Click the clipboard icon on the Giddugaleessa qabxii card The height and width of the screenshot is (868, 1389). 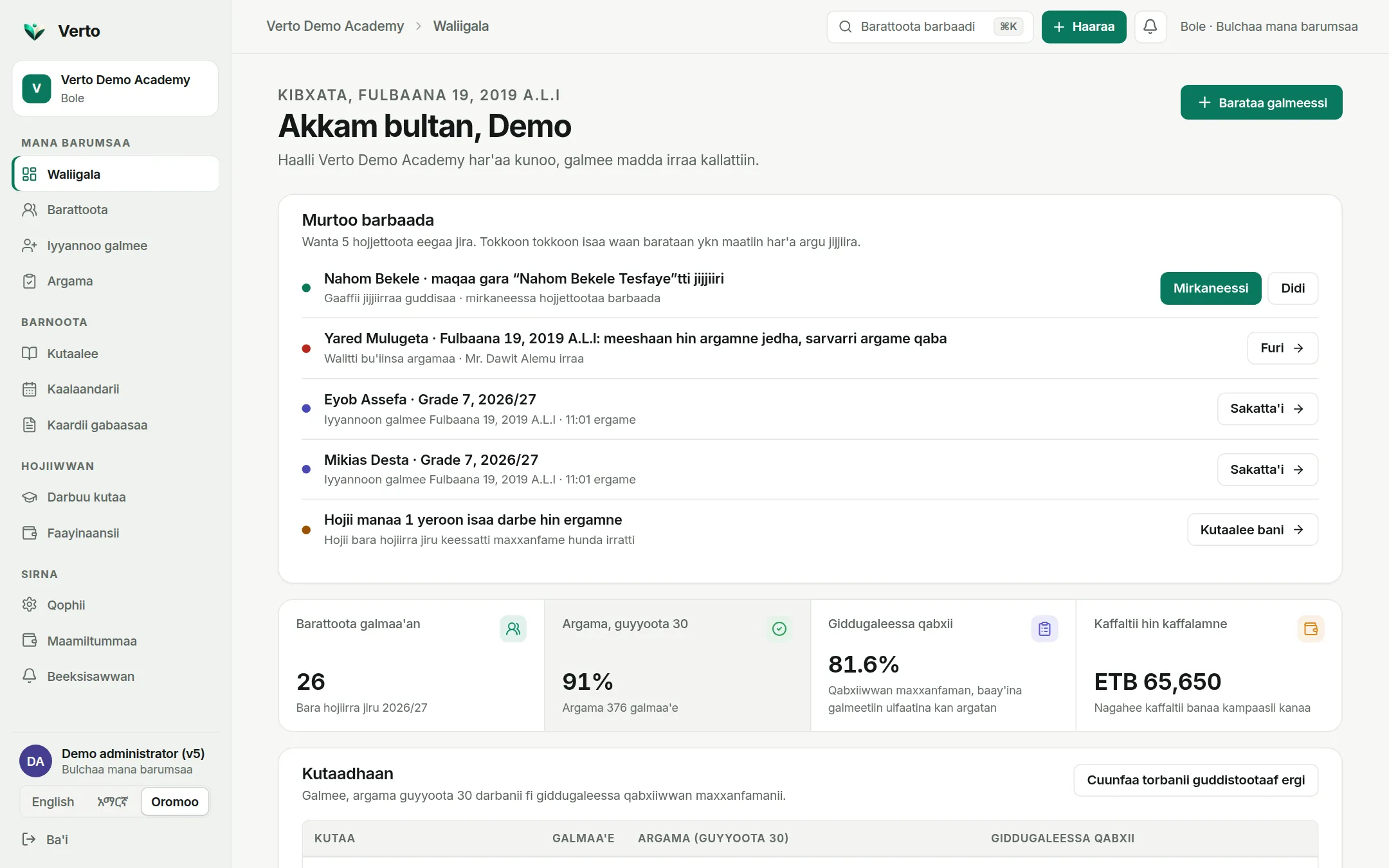pyautogui.click(x=1045, y=629)
